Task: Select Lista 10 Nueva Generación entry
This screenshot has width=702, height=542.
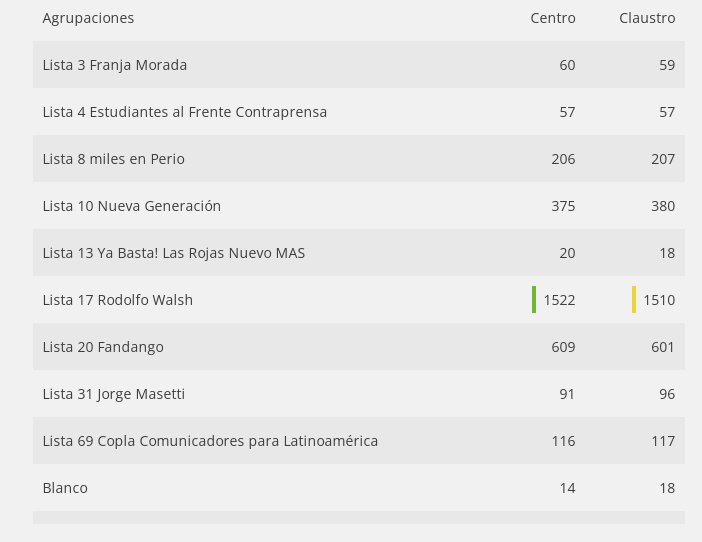Action: 132,206
